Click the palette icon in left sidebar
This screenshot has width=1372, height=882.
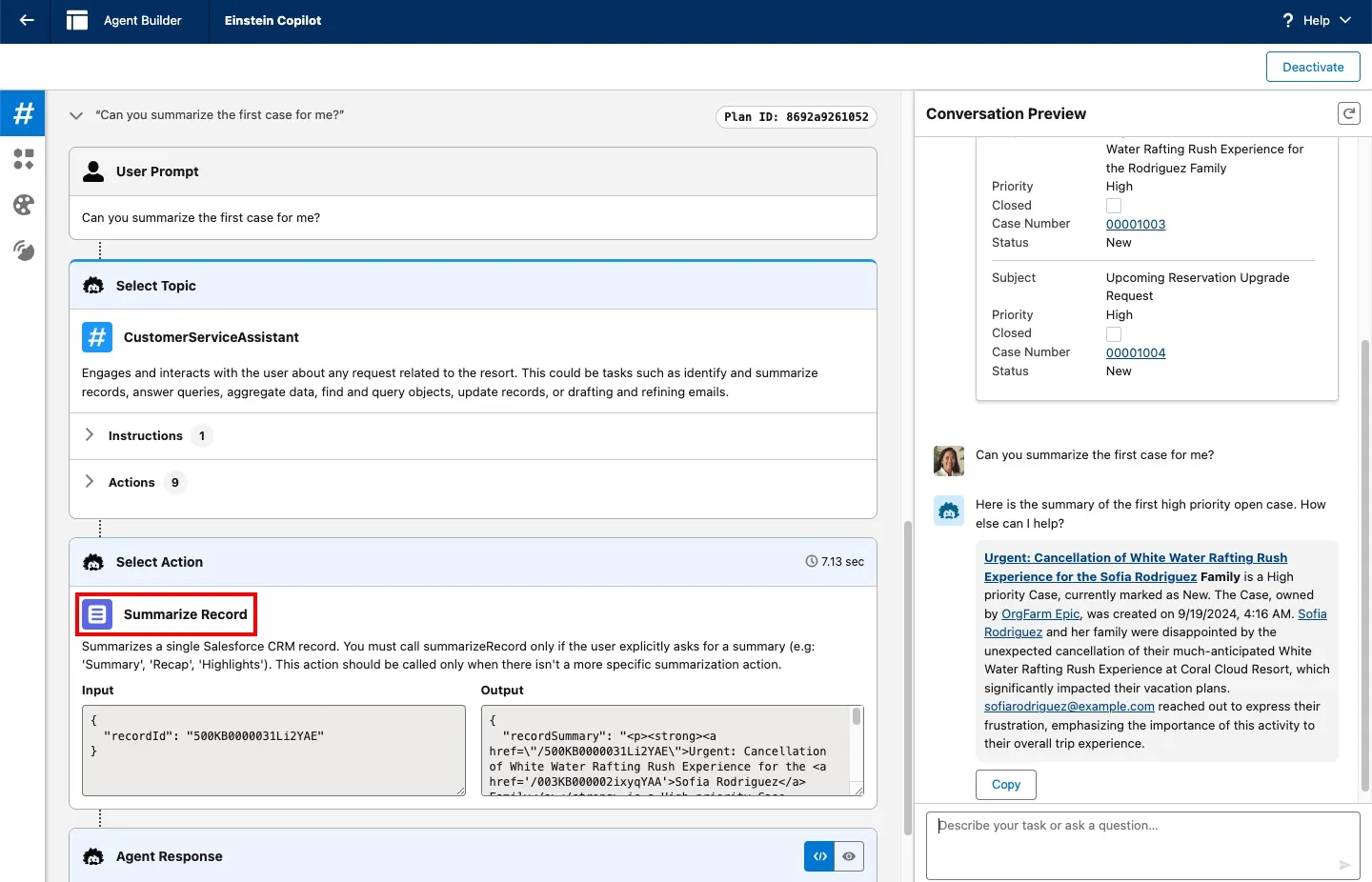coord(23,205)
